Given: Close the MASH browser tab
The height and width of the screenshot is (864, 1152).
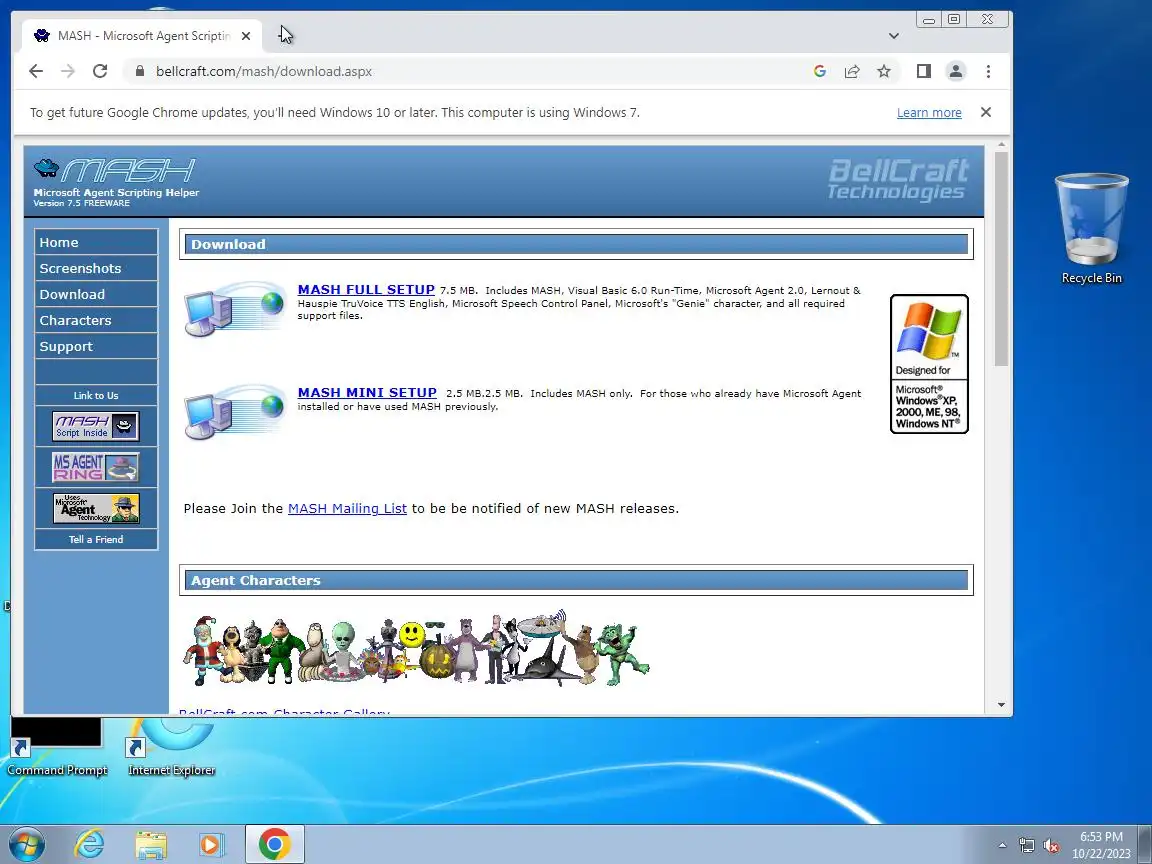Looking at the screenshot, I should click(x=246, y=36).
